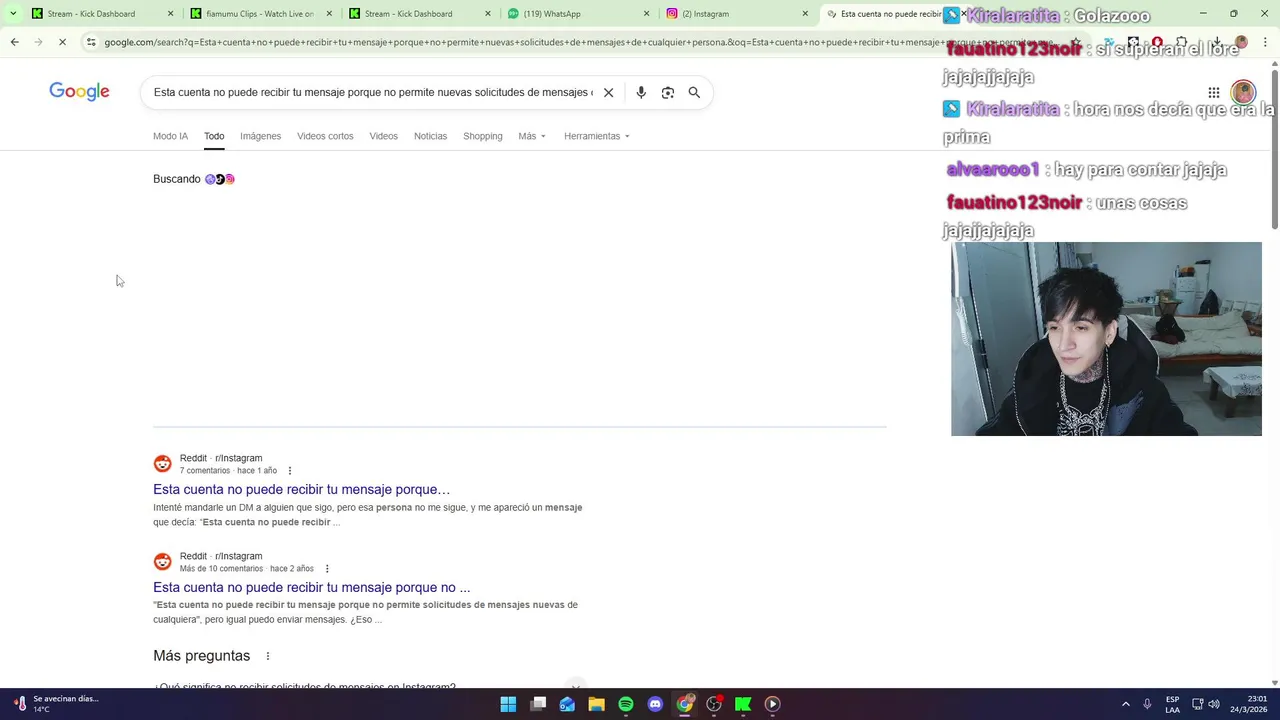Open media player taskbar icon
Viewport: 1280px width, 720px height.
point(772,704)
